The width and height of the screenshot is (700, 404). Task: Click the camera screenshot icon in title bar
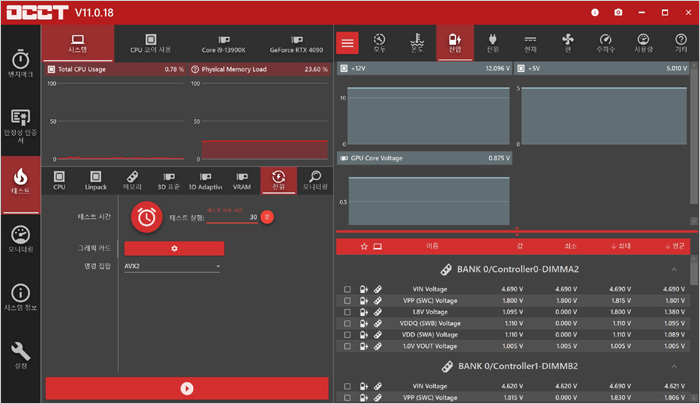coord(618,12)
